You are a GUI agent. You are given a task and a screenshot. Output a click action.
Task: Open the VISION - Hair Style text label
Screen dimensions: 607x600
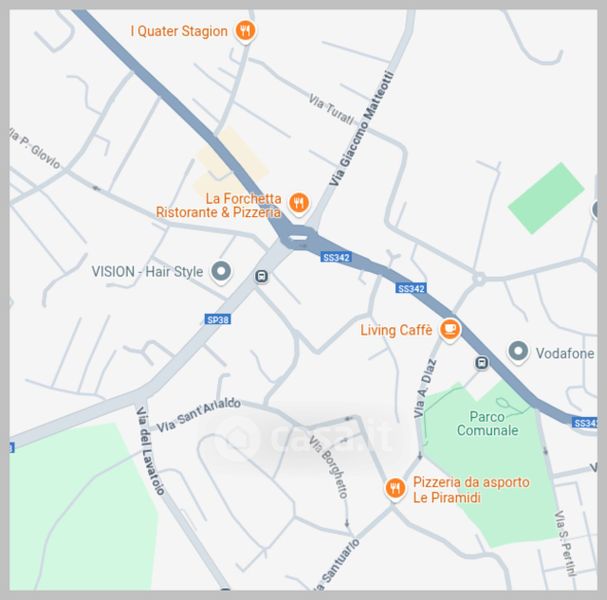[147, 272]
